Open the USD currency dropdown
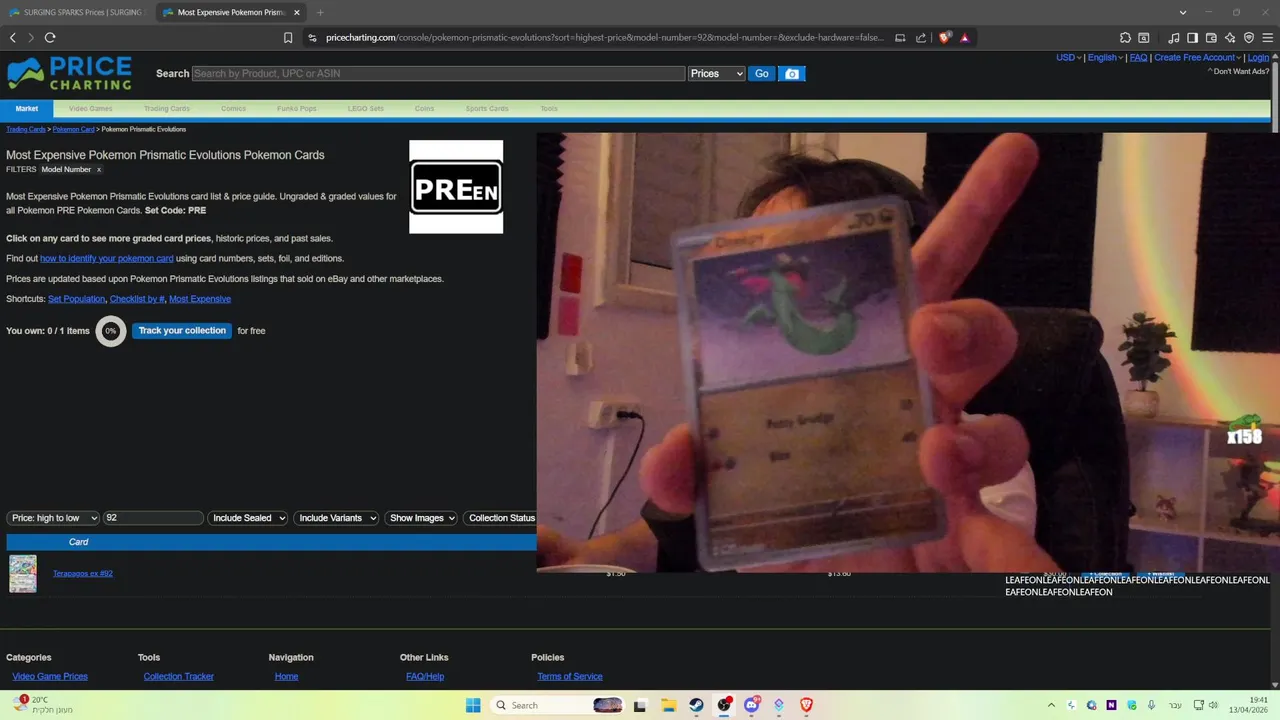This screenshot has width=1280, height=720. tap(1069, 58)
